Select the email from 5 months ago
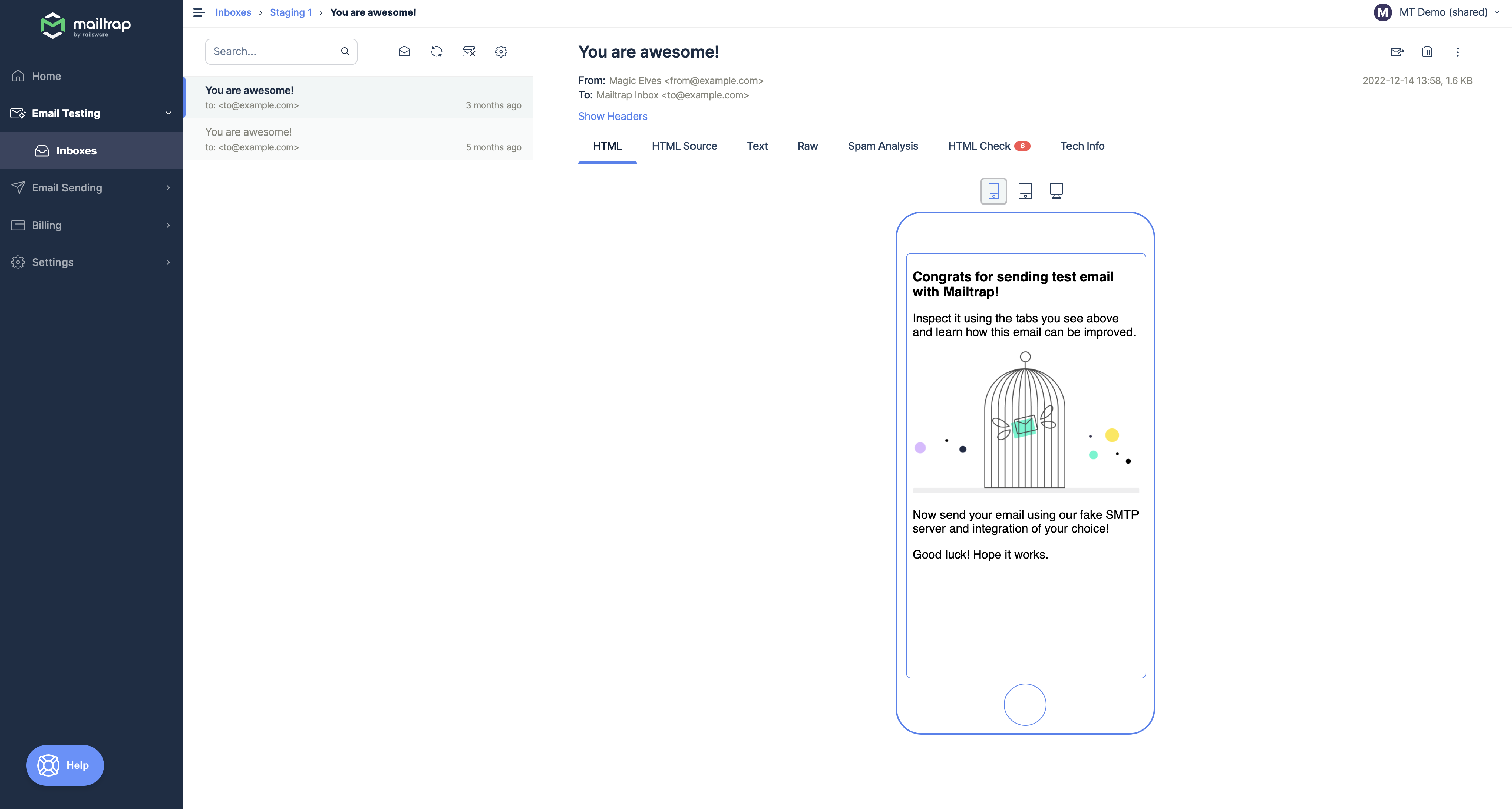The height and width of the screenshot is (809, 1512). pyautogui.click(x=358, y=139)
